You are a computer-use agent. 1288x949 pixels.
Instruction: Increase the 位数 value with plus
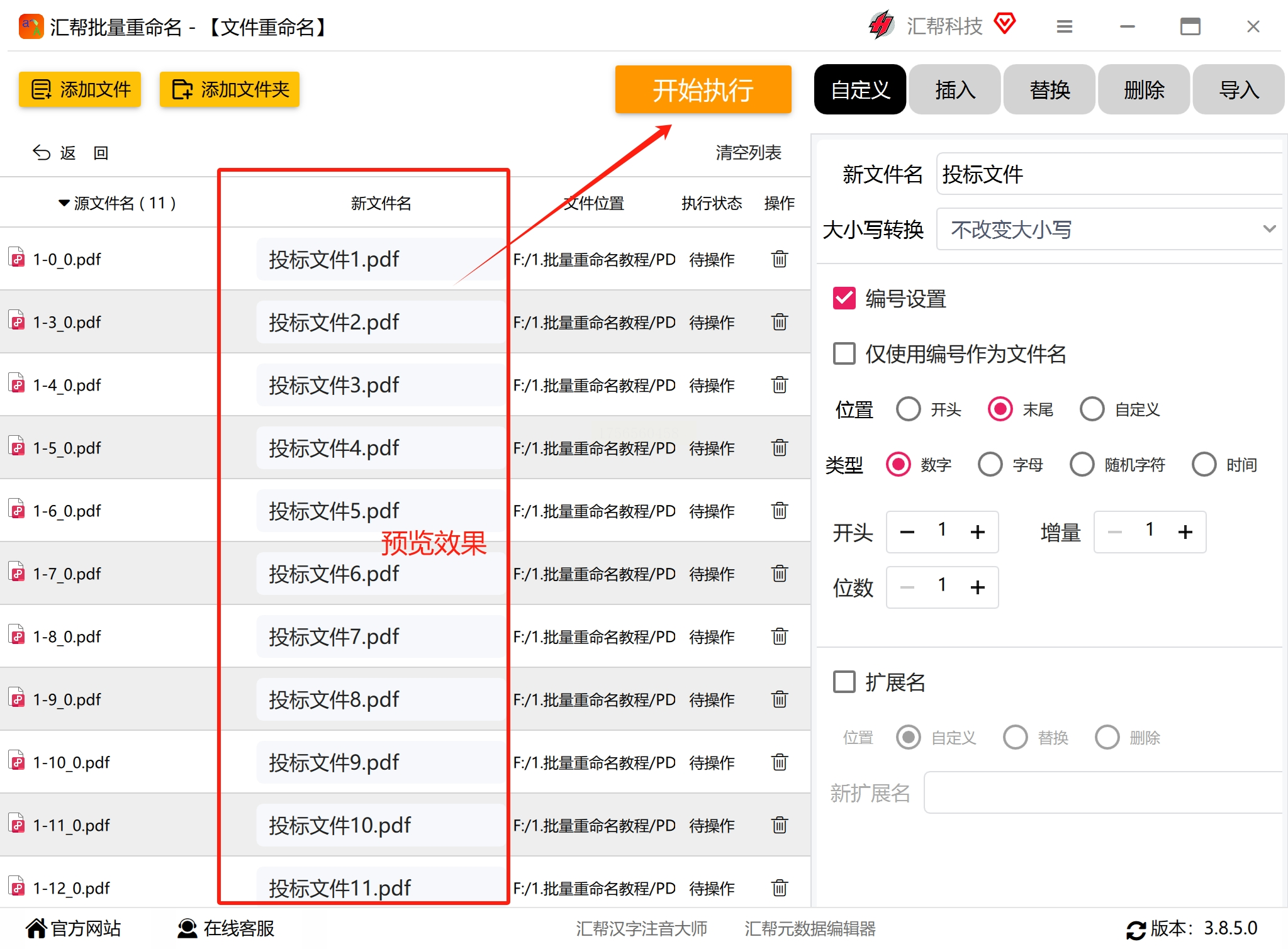coord(977,587)
